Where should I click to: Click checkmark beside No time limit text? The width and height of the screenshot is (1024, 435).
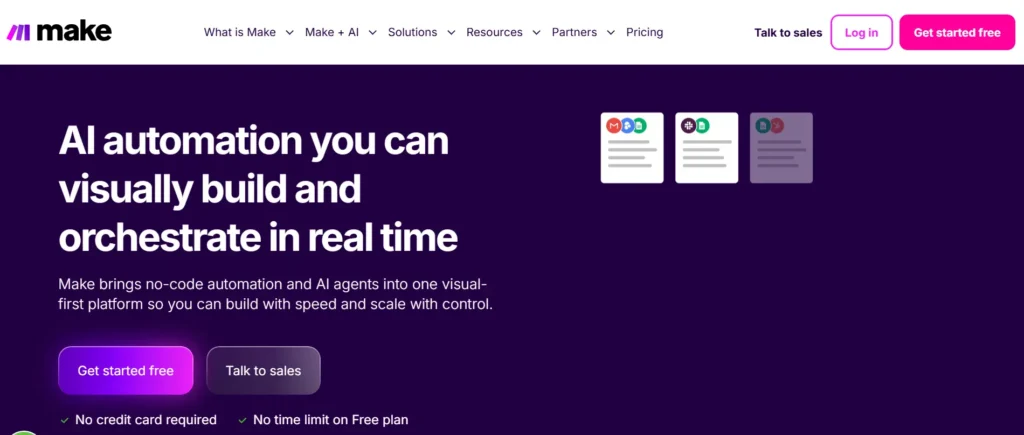coord(242,420)
